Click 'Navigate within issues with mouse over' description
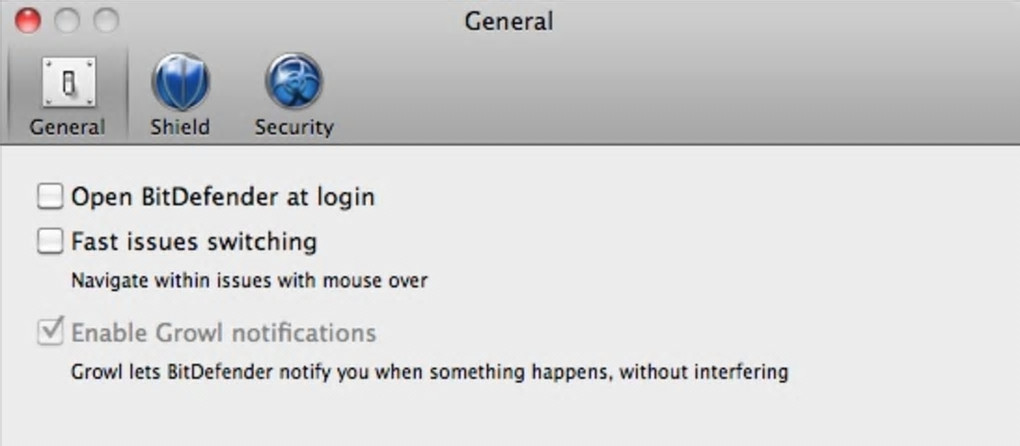The height and width of the screenshot is (446, 1020). click(x=249, y=281)
